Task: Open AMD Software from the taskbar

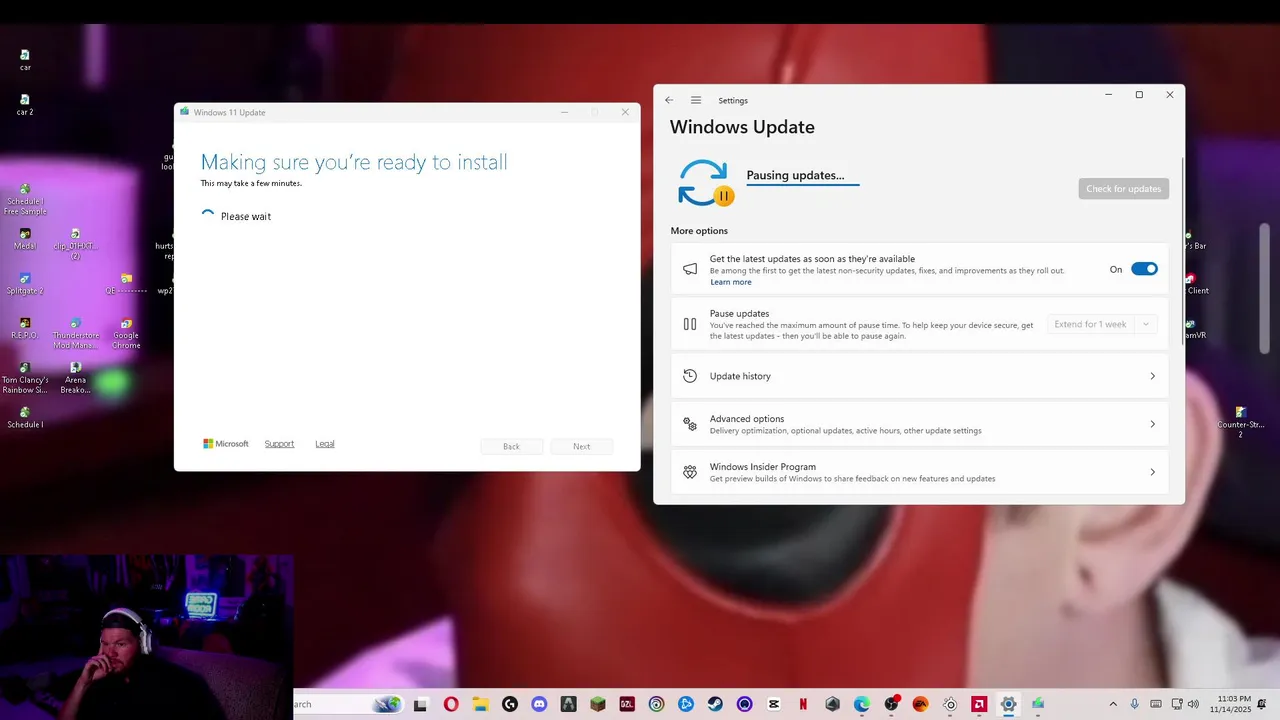Action: click(x=979, y=704)
